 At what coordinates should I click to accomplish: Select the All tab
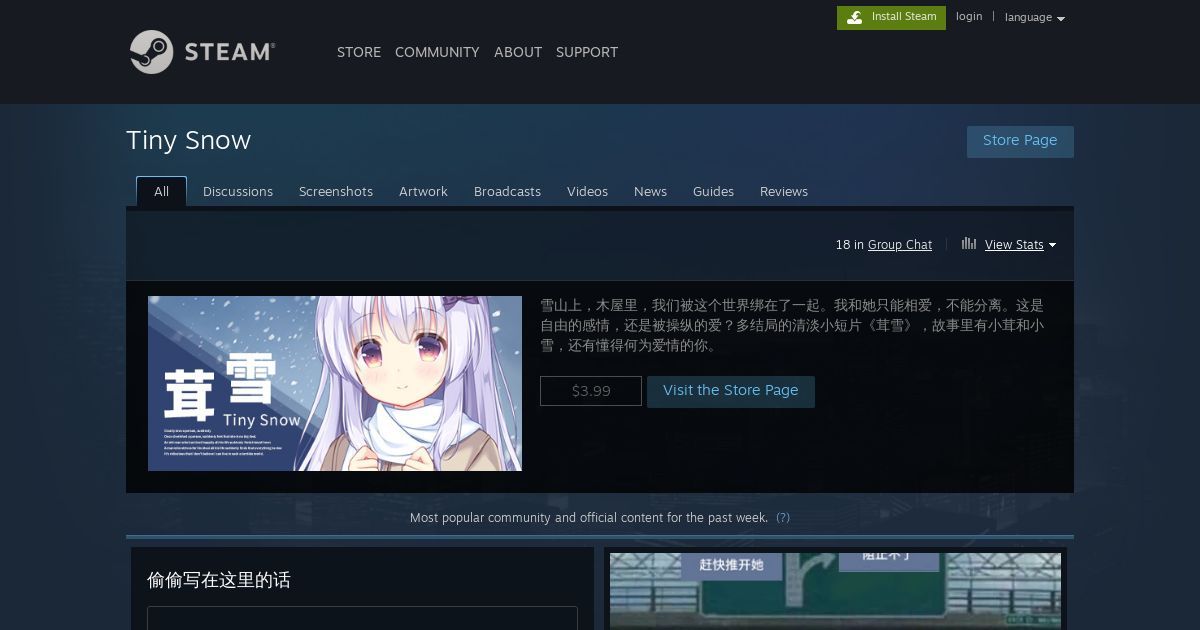tap(161, 191)
